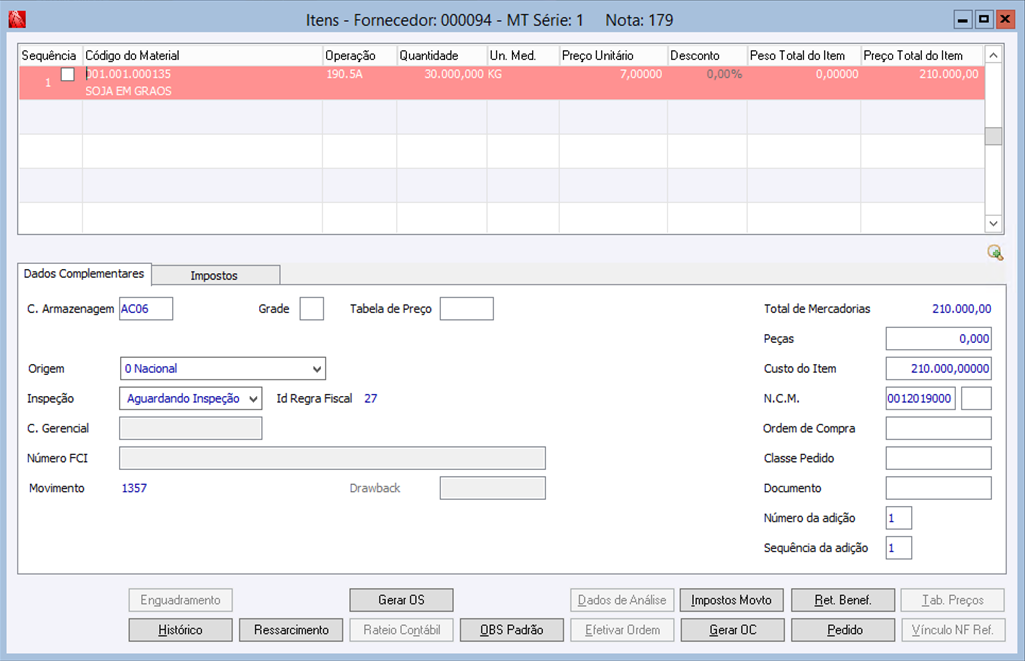Click the Tabela de Preço field

click(467, 309)
